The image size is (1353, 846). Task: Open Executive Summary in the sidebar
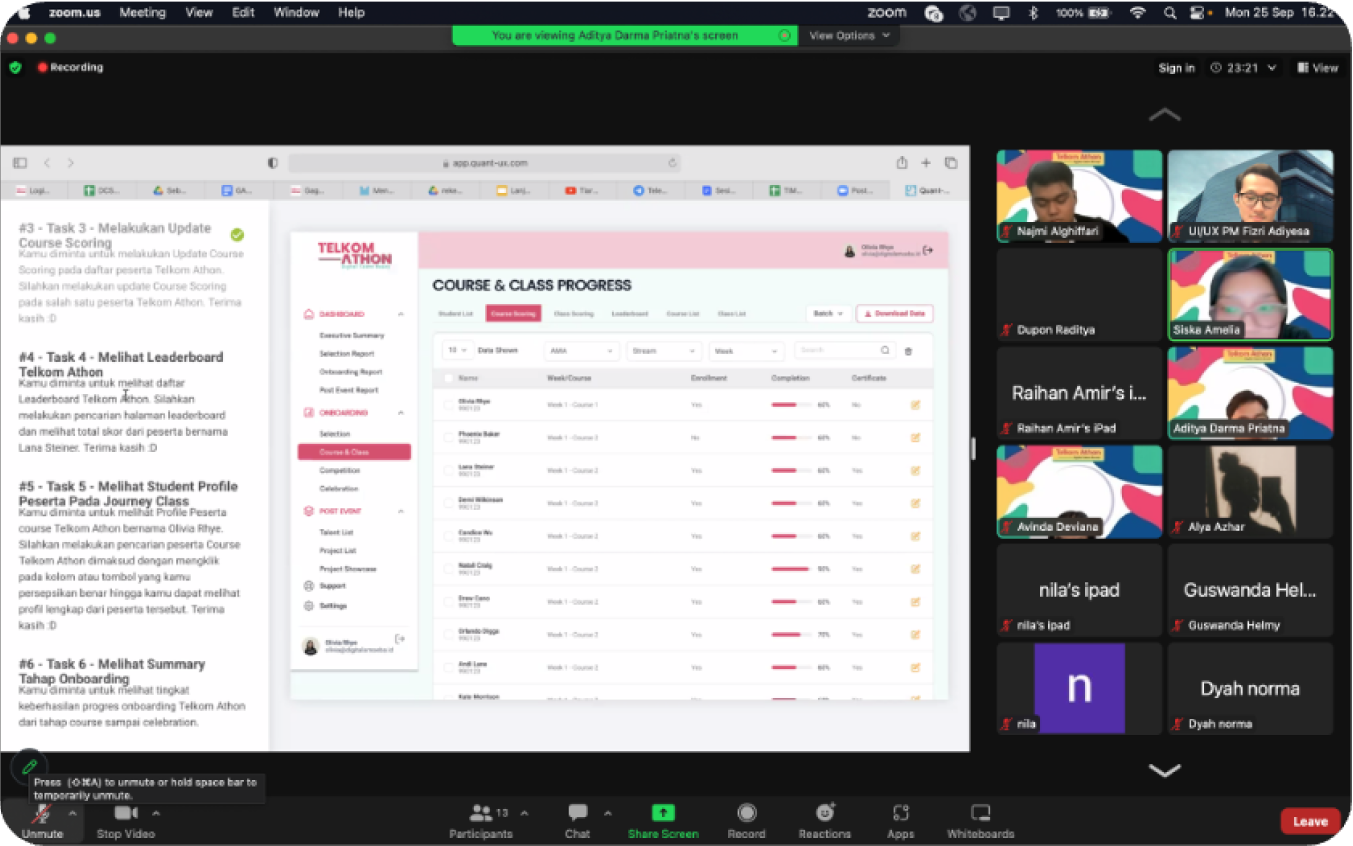coord(352,336)
